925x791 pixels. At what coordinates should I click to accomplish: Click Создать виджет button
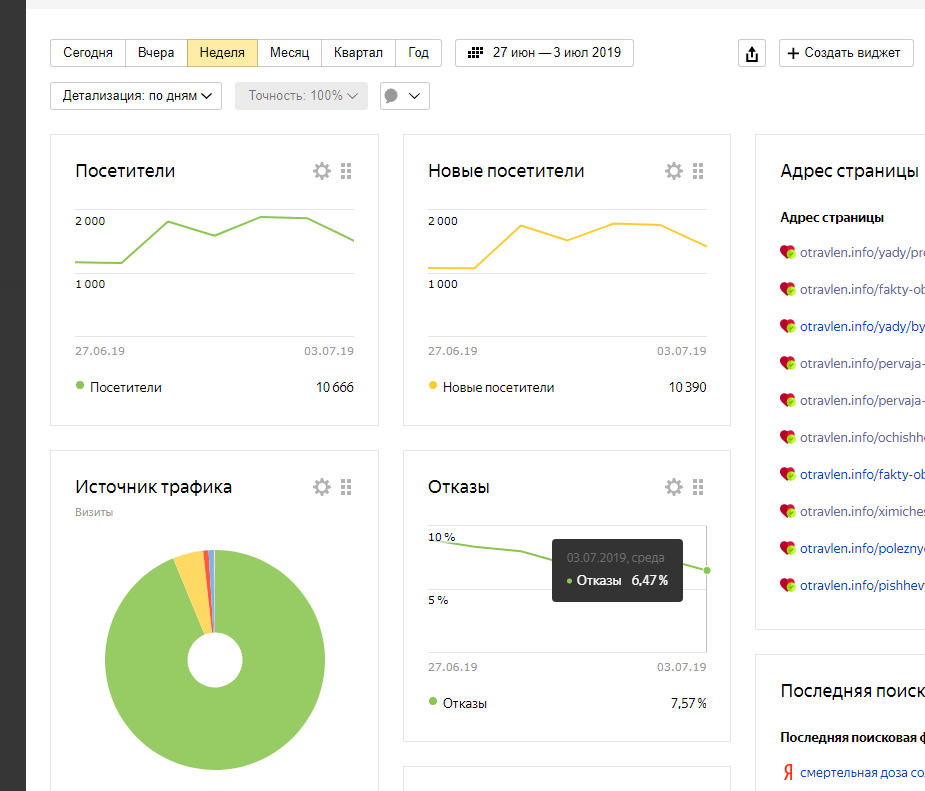pos(846,53)
